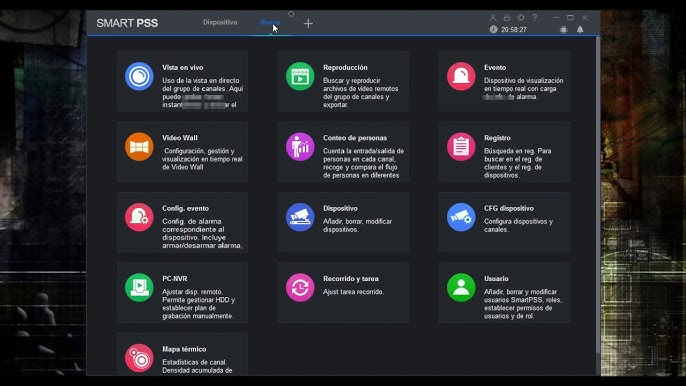Open the Usuario green person icon

pos(461,288)
